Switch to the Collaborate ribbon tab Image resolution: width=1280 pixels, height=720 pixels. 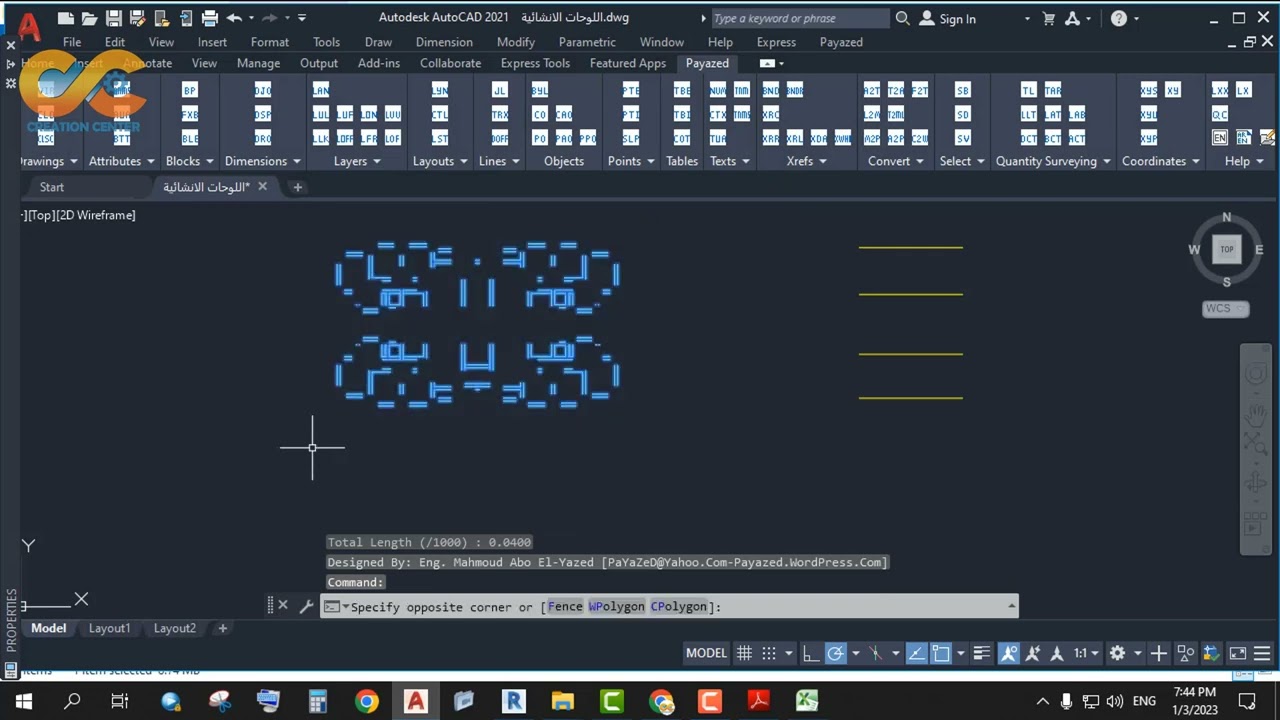pos(450,63)
